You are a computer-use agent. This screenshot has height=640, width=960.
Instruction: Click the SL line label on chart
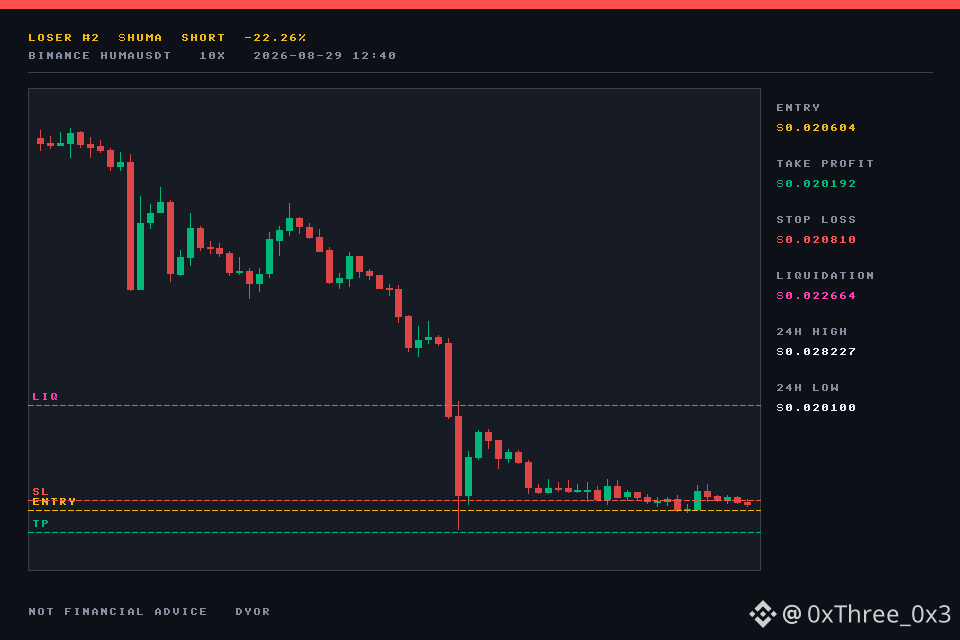tap(40, 492)
